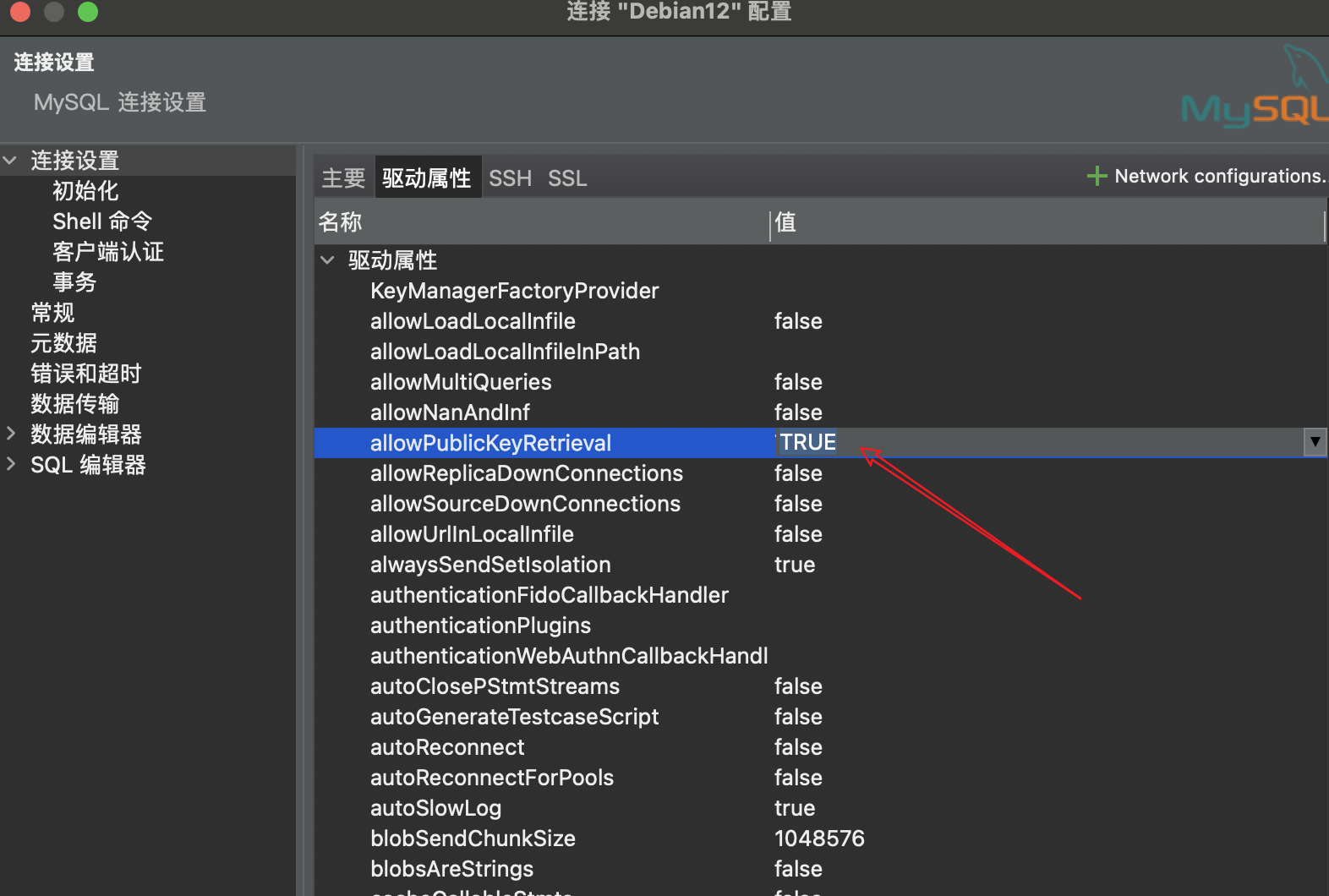The width and height of the screenshot is (1329, 896).
Task: Click false value of autoReconnect
Action: click(798, 747)
